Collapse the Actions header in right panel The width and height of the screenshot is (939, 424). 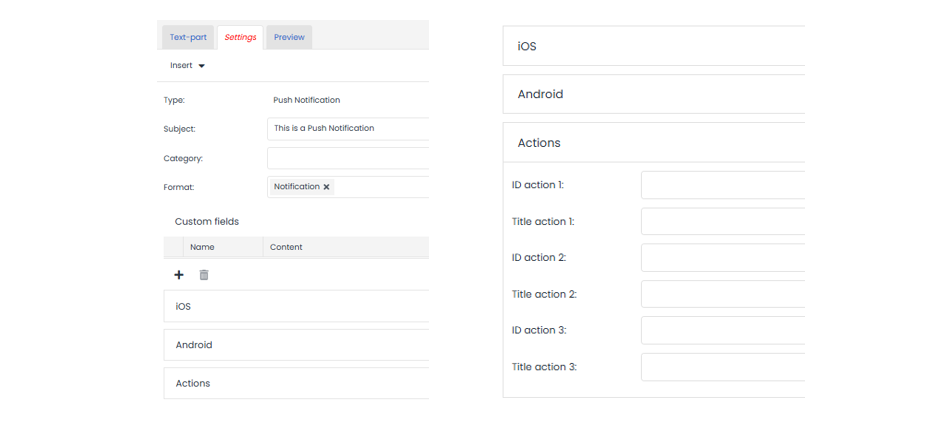654,143
